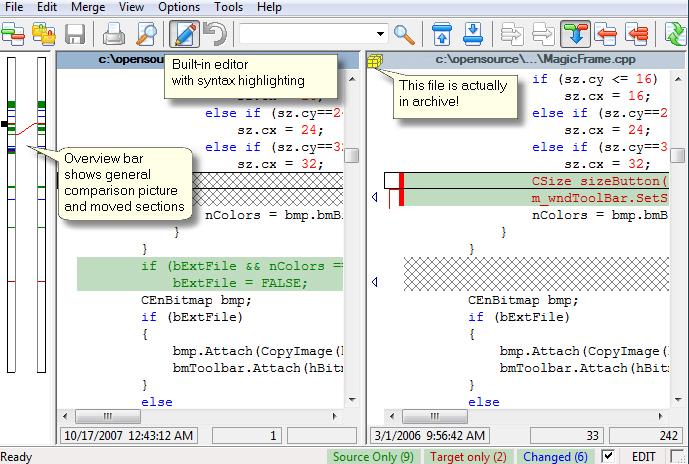Screen dimensions: 689x464
Task: Click the EDIT mode status label
Action: click(644, 457)
